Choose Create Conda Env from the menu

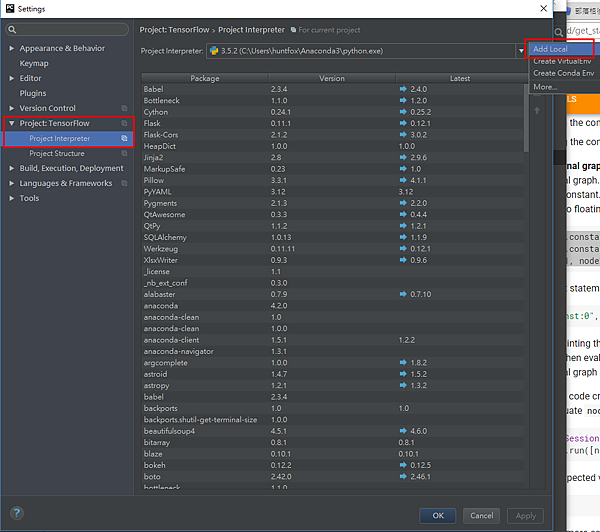pyautogui.click(x=564, y=73)
